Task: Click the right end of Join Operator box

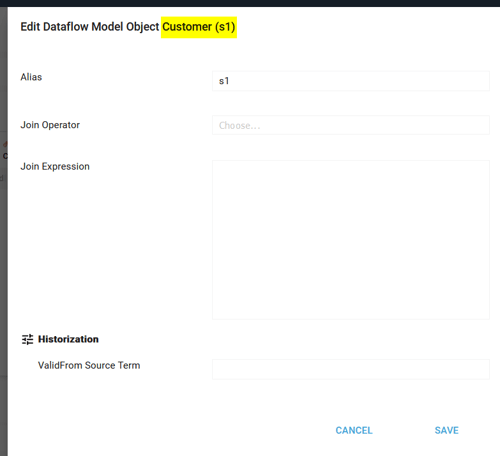Action: click(x=480, y=125)
